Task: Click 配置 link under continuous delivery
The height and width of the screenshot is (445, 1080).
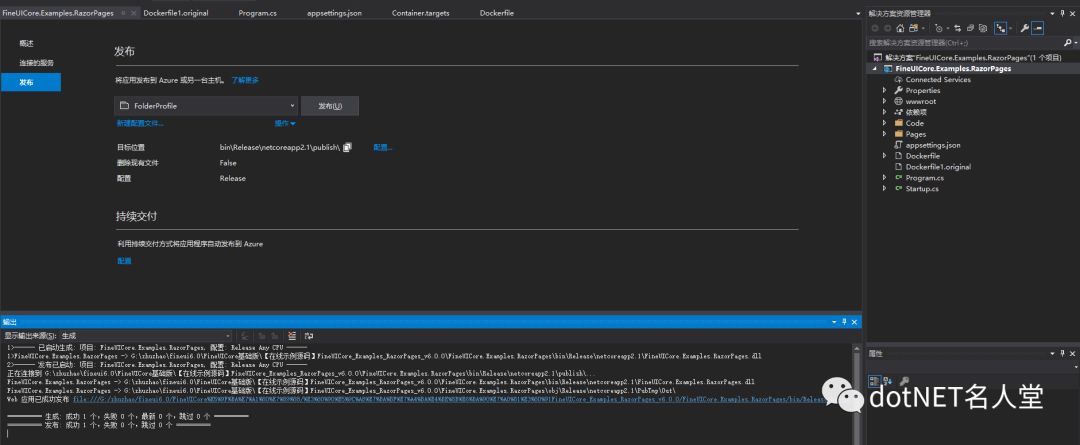Action: [x=124, y=261]
